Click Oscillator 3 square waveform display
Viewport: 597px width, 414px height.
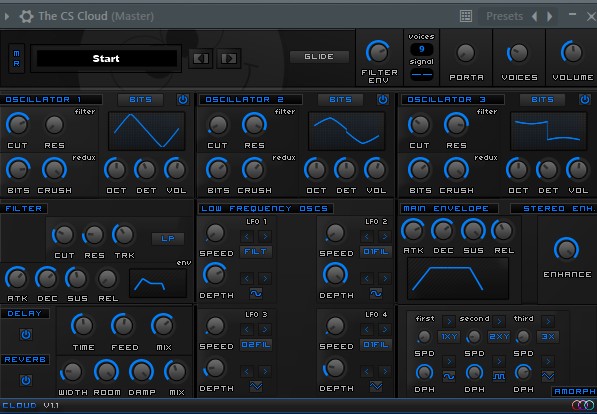548,131
